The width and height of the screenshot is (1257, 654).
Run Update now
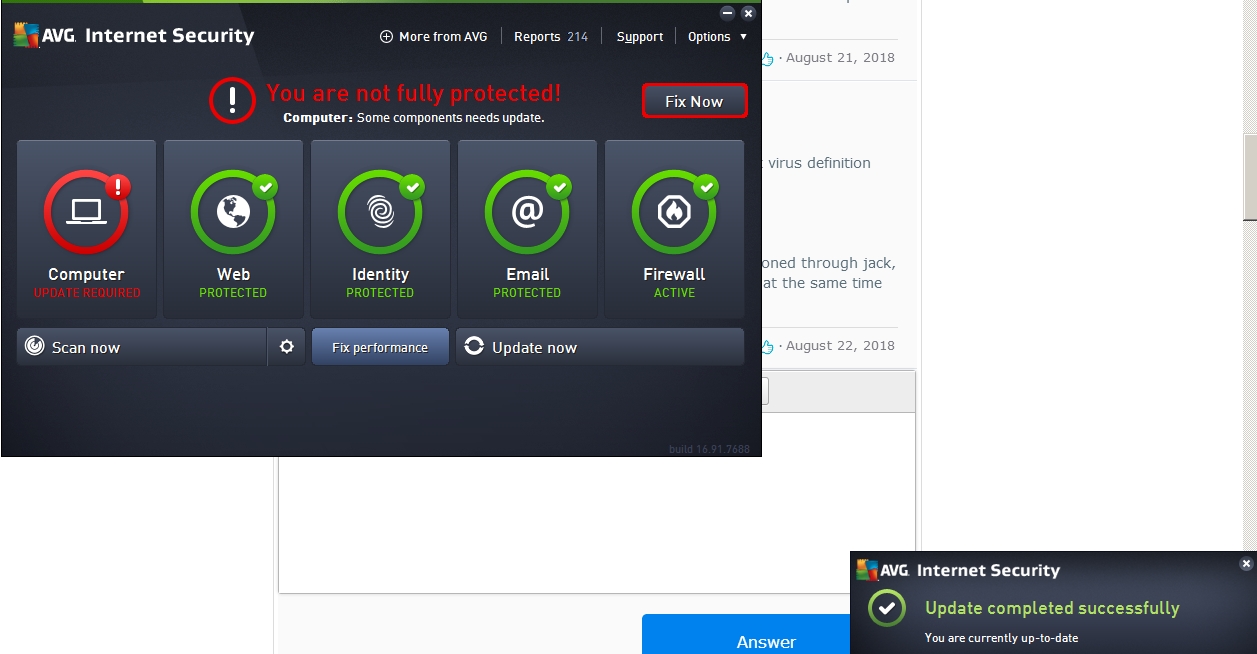pyautogui.click(x=600, y=347)
